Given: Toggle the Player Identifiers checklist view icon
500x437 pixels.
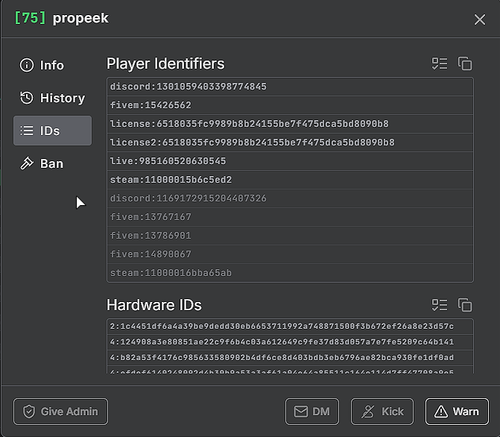Looking at the screenshot, I should pos(439,64).
